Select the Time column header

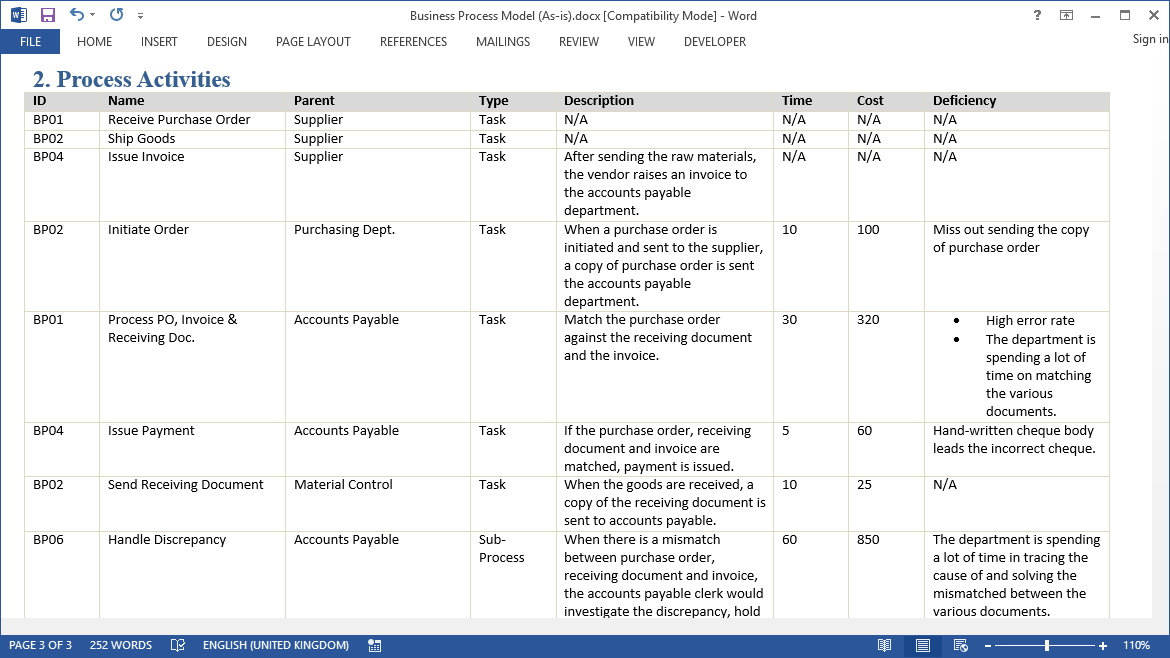click(x=797, y=101)
